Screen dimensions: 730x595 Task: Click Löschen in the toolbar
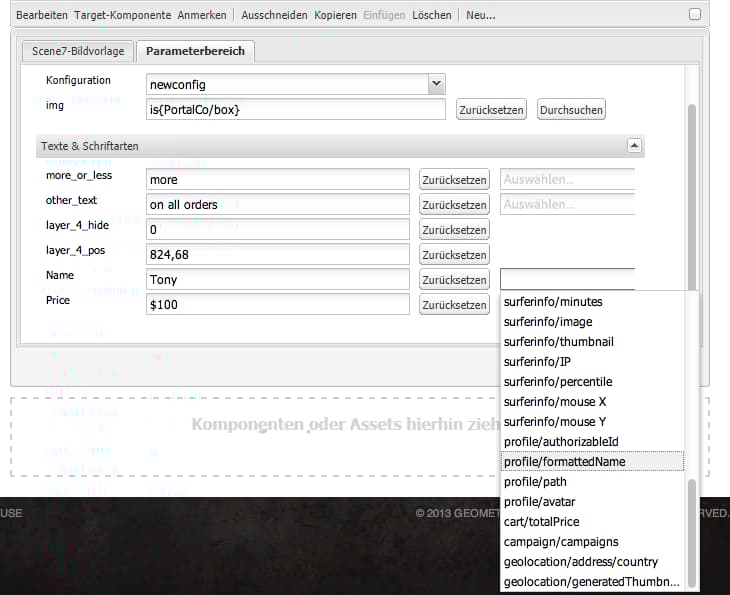[432, 15]
